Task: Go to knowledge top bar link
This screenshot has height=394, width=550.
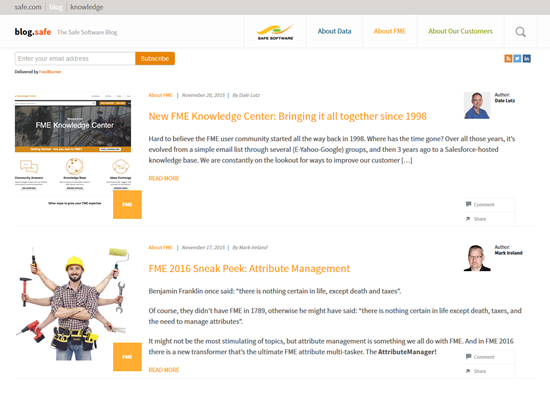Action: point(87,7)
